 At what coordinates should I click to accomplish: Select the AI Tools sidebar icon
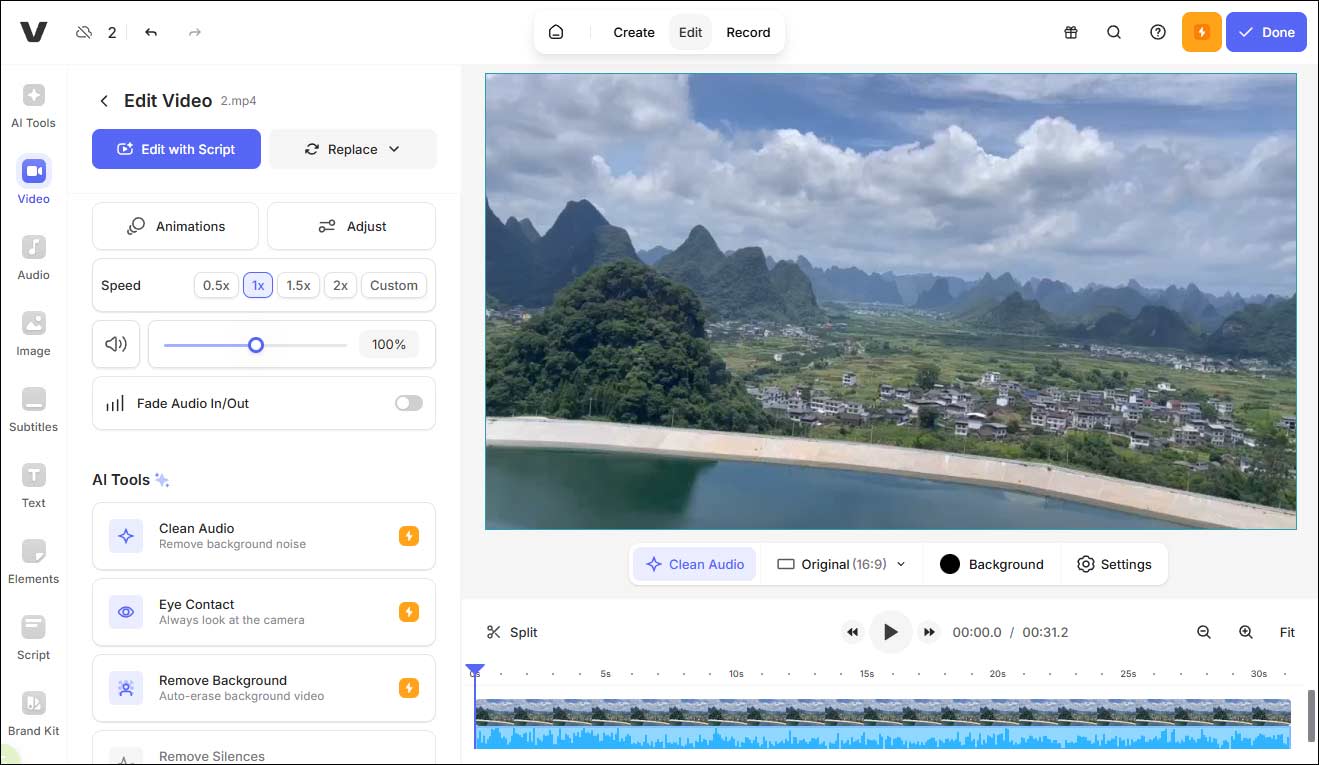tap(33, 104)
